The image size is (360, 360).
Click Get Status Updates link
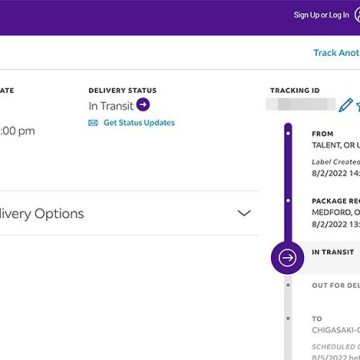click(139, 123)
